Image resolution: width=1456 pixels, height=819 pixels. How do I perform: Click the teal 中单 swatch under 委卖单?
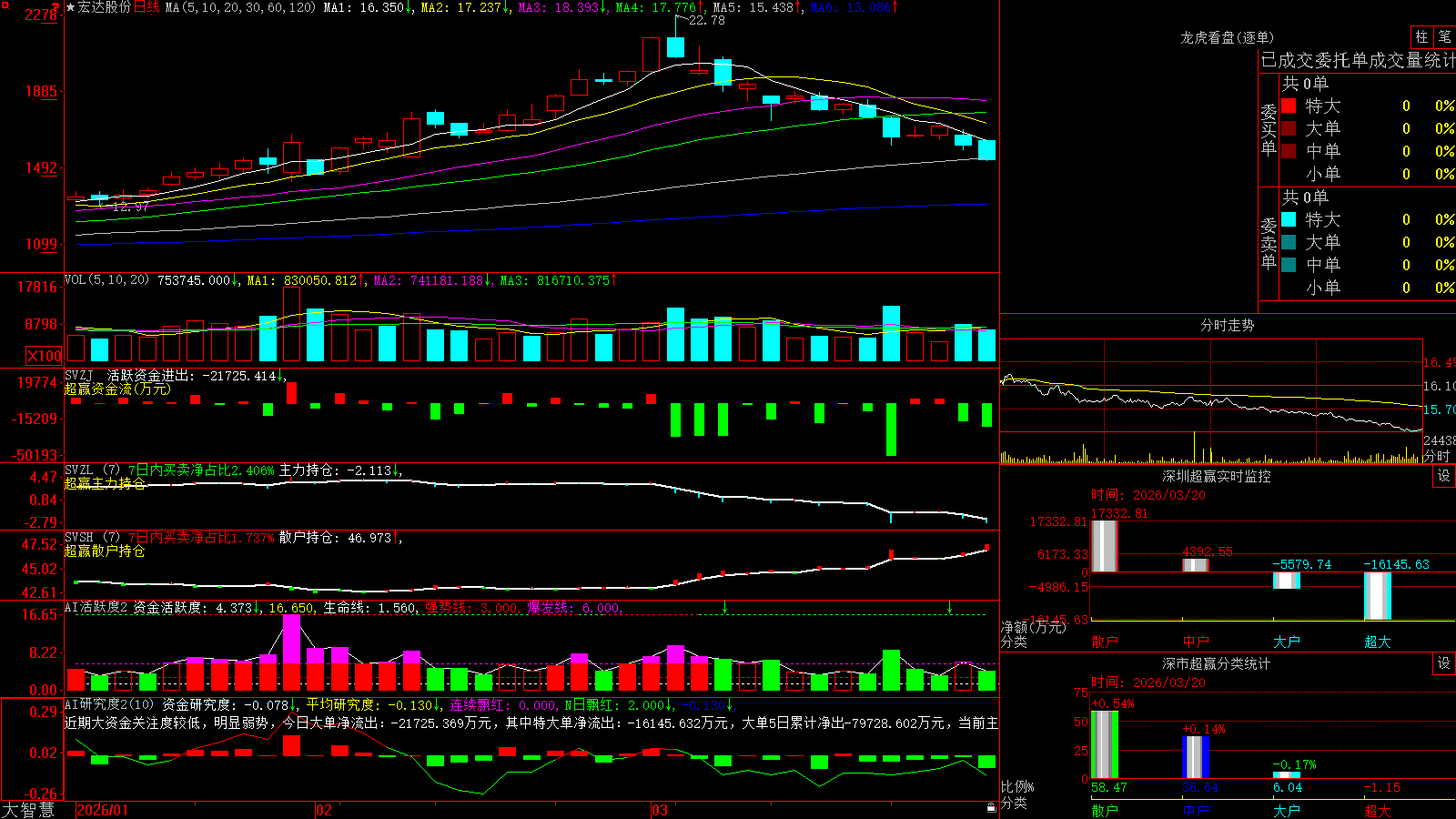[x=1289, y=265]
